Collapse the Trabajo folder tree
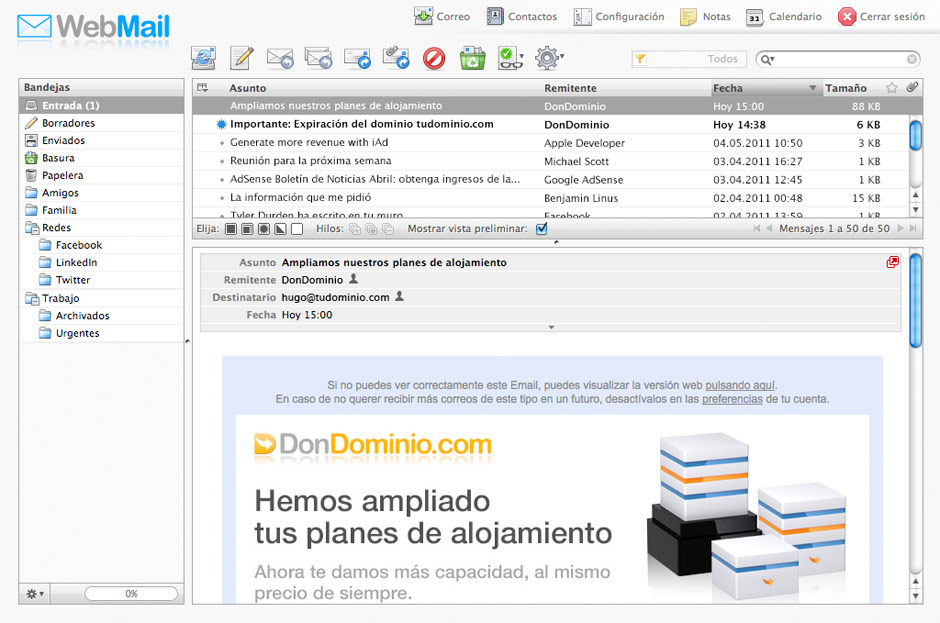This screenshot has width=940, height=623. click(32, 298)
